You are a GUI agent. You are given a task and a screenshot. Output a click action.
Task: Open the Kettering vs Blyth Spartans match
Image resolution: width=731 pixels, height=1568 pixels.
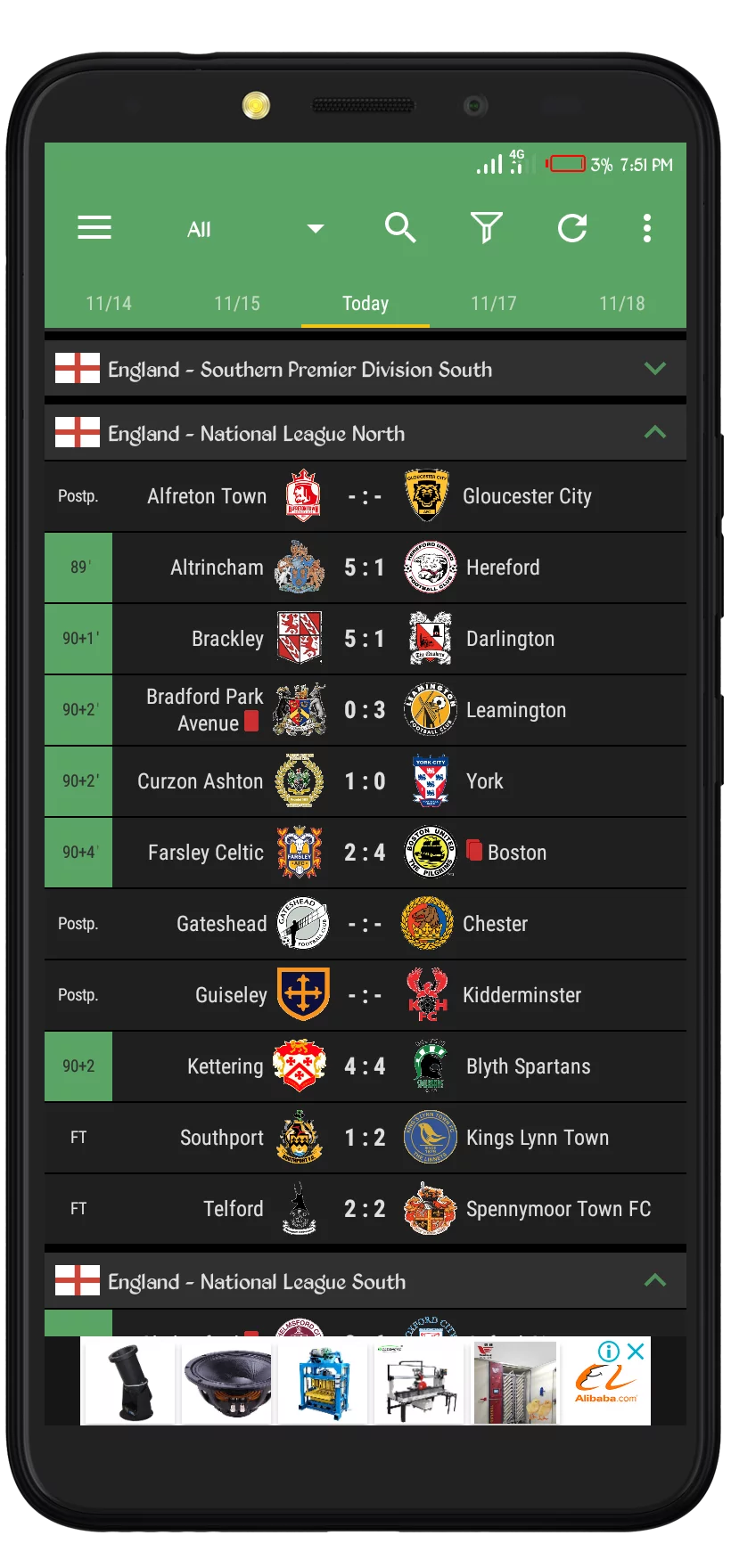[x=365, y=1066]
